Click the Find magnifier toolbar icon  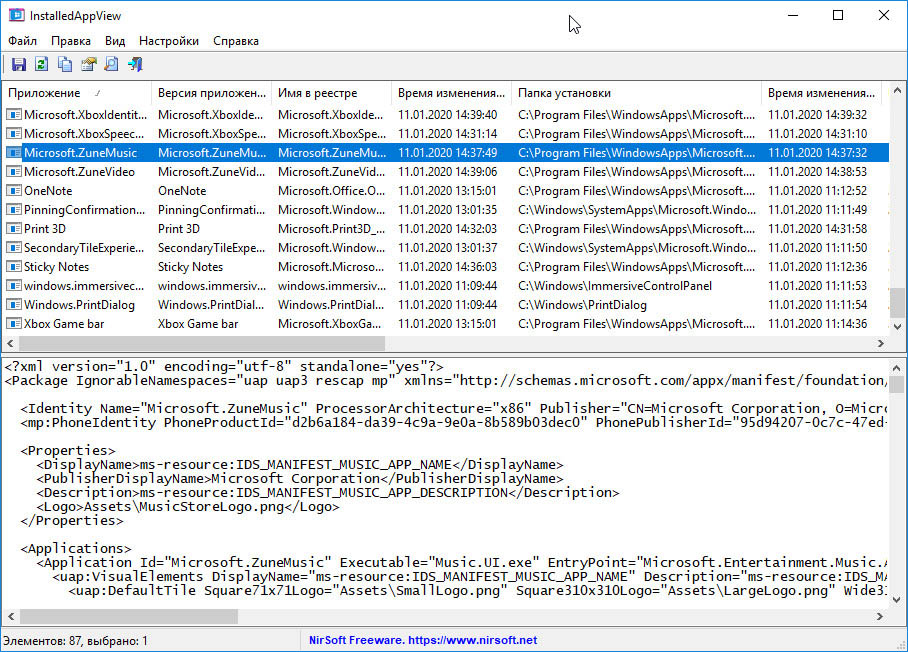click(111, 64)
